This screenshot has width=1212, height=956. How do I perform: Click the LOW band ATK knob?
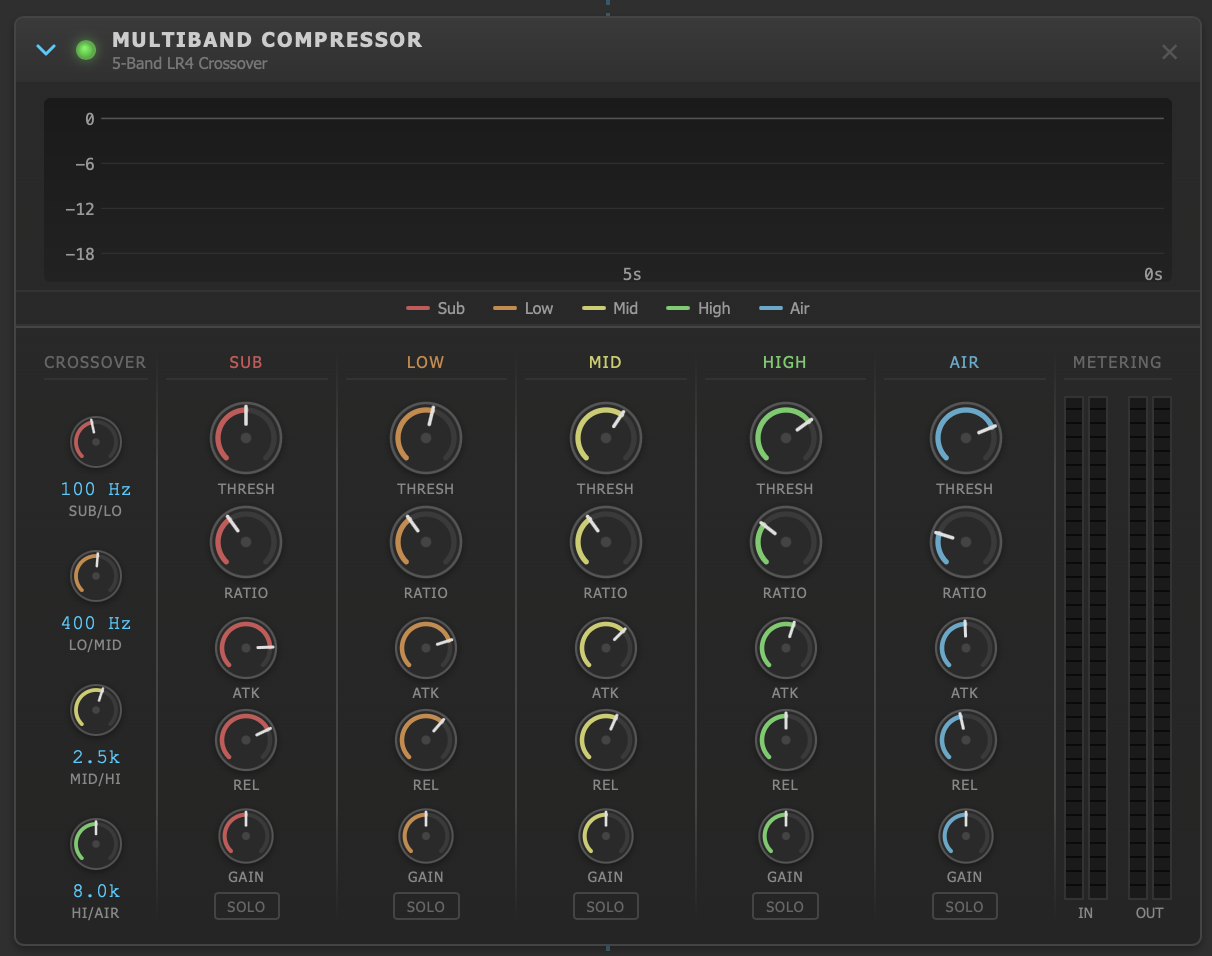pyautogui.click(x=426, y=648)
